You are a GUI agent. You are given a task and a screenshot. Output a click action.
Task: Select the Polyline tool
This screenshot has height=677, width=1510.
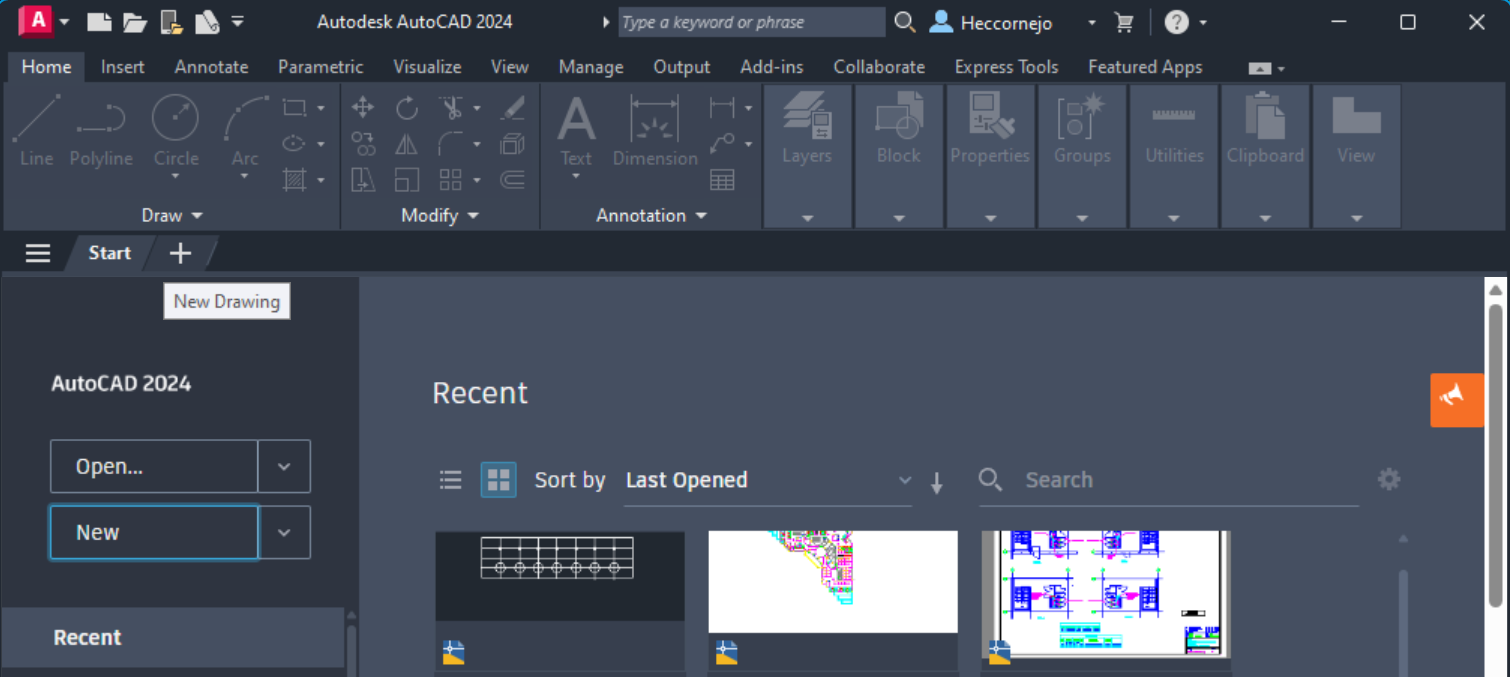(x=100, y=131)
